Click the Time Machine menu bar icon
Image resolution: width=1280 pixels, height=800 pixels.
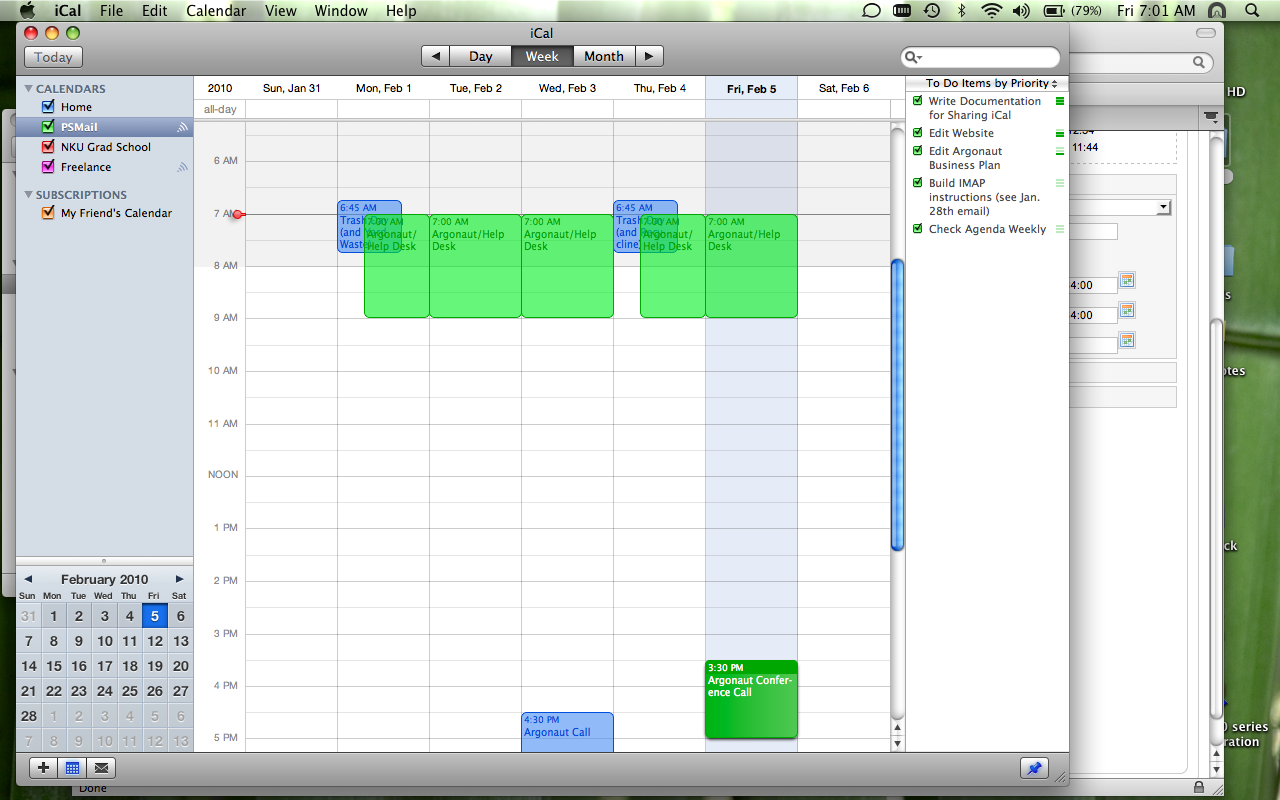(932, 11)
